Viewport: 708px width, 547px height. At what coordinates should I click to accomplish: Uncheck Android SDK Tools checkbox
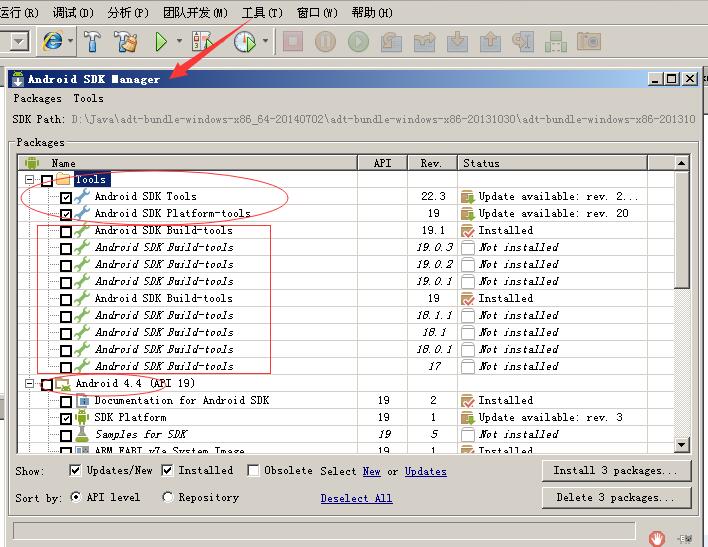coord(66,197)
